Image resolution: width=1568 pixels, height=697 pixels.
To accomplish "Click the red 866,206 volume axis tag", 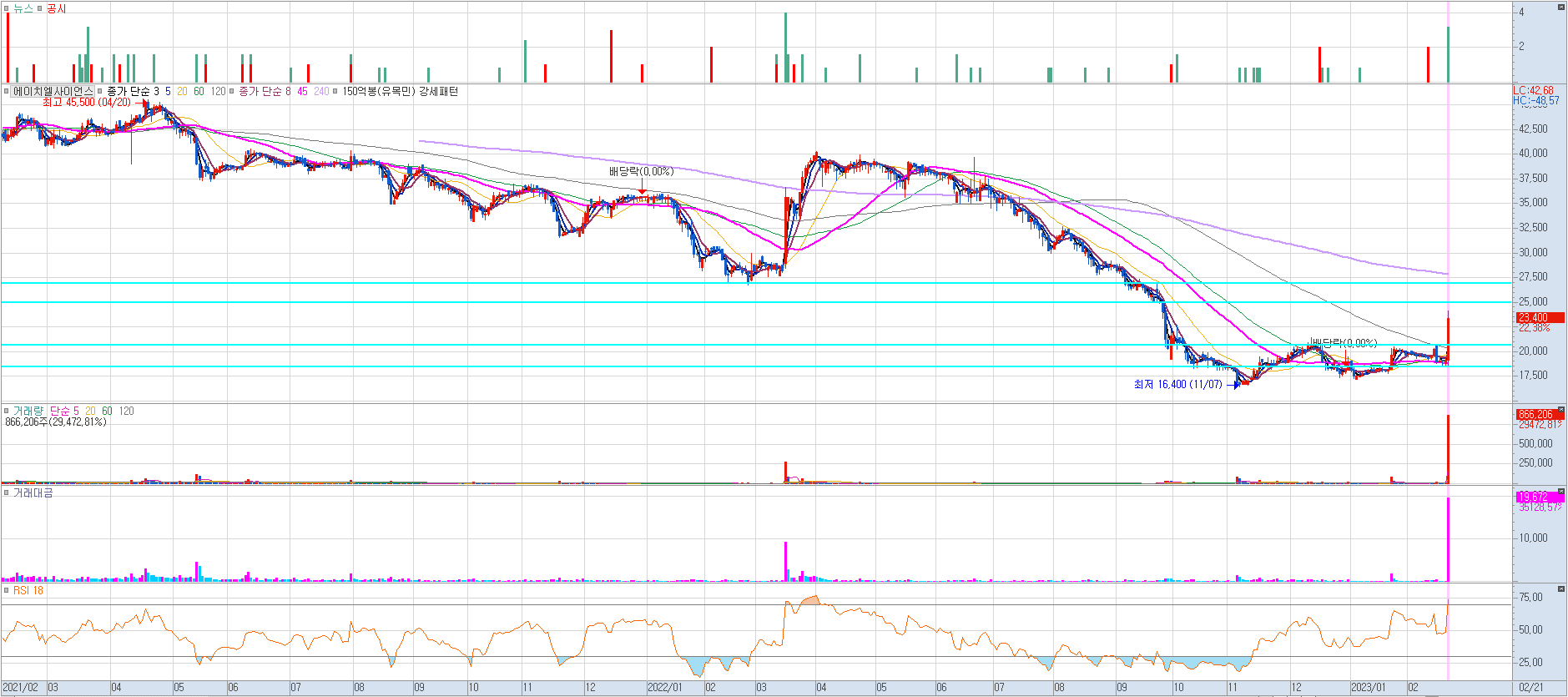I will [1540, 414].
